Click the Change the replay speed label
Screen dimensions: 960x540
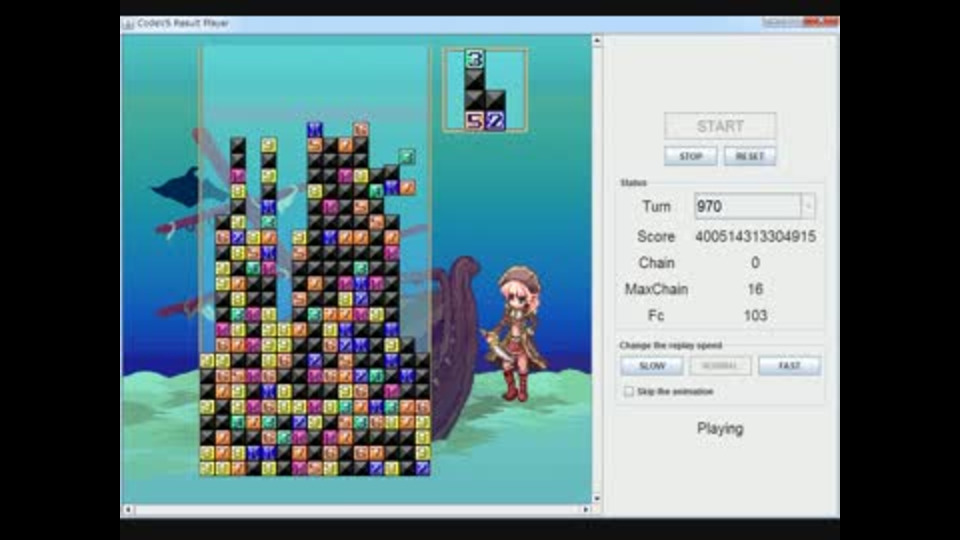click(670, 345)
